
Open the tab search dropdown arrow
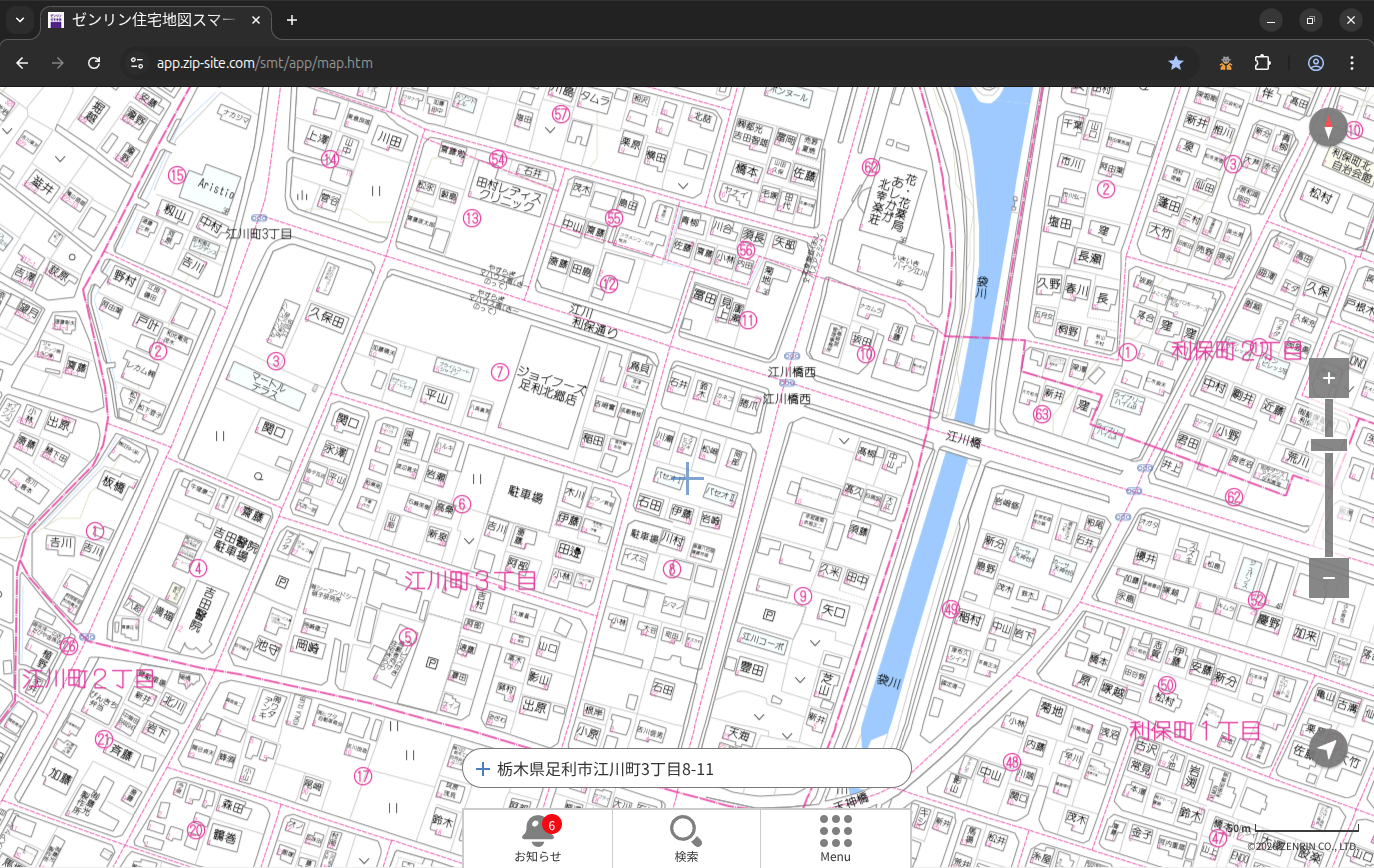(20, 20)
